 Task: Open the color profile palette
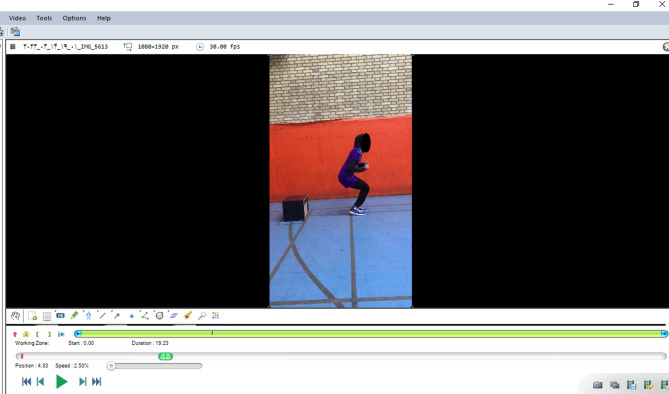[x=215, y=315]
